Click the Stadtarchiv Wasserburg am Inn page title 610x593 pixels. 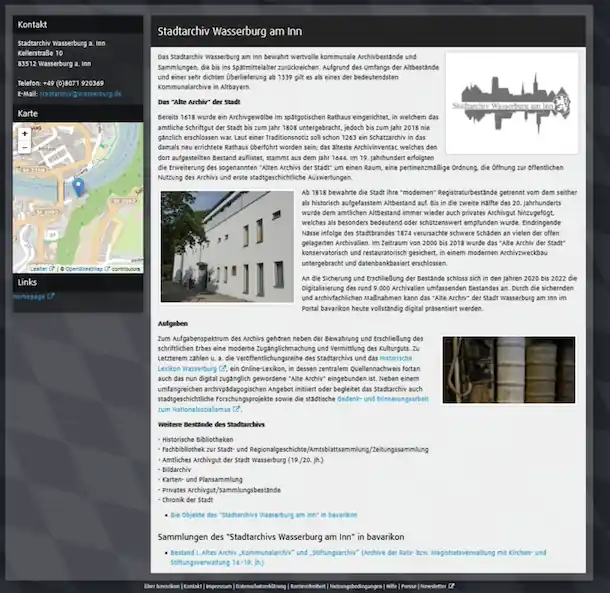pyautogui.click(x=230, y=31)
